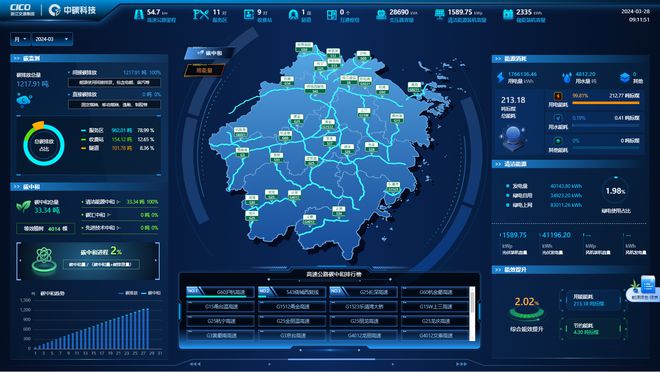Click the icon beside the 0 count
The width and height of the screenshot is (660, 372).
coord(332,15)
